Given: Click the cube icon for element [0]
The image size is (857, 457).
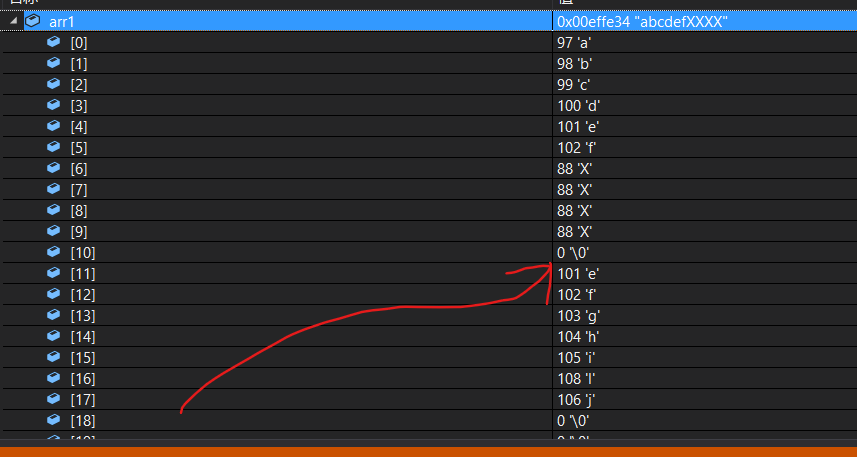Looking at the screenshot, I should 54,42.
